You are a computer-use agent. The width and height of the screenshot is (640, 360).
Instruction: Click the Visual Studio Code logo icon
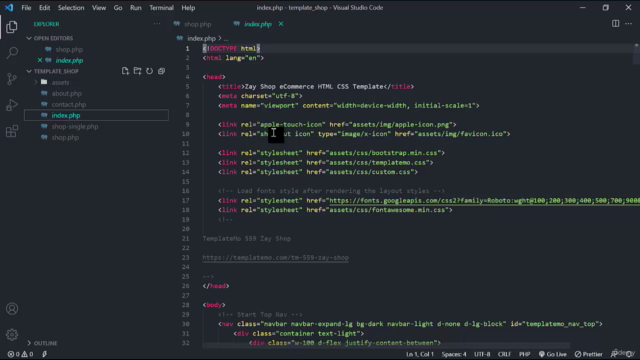click(9, 7)
